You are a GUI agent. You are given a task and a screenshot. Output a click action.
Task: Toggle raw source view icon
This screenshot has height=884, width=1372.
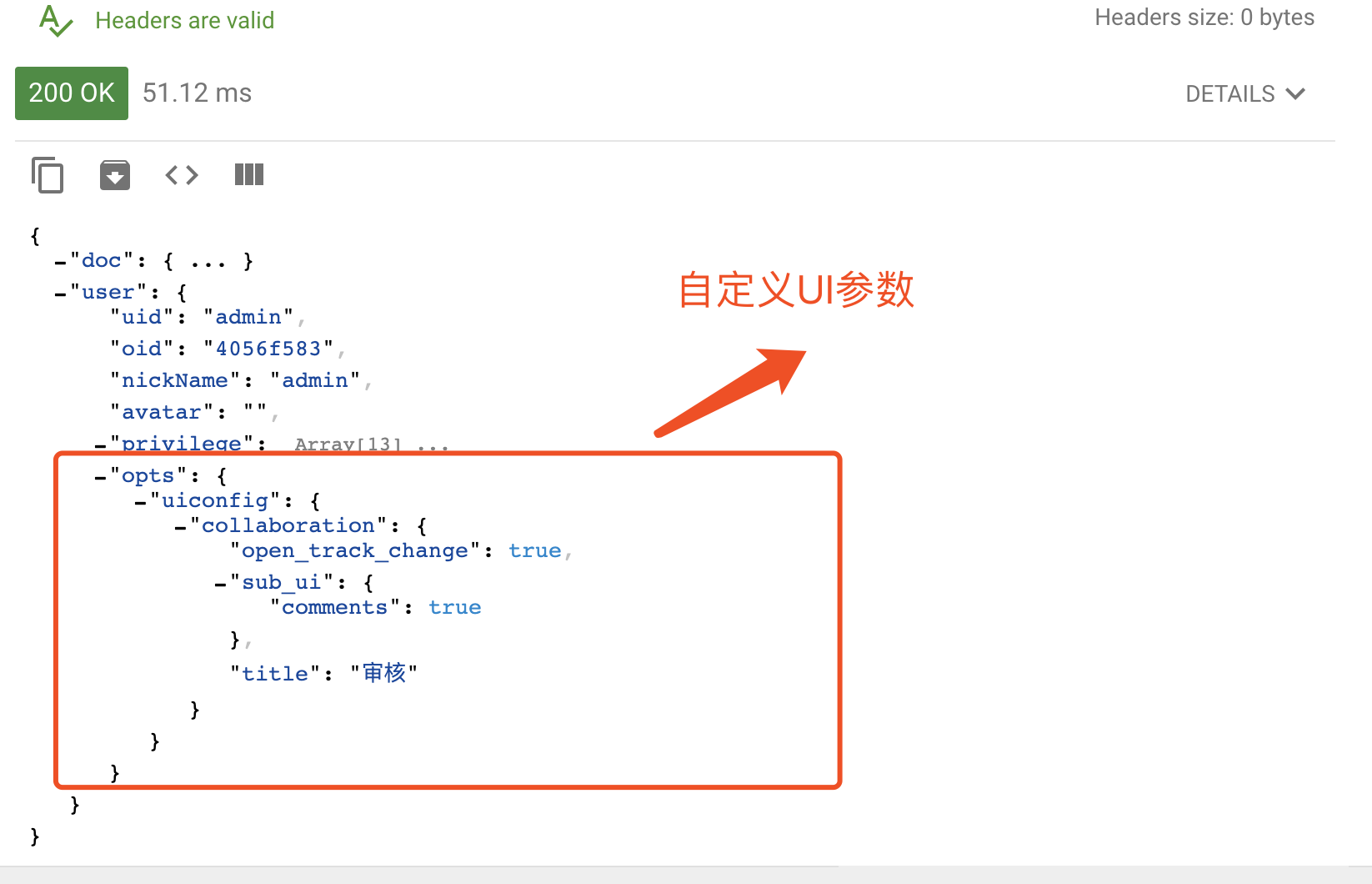tap(182, 175)
